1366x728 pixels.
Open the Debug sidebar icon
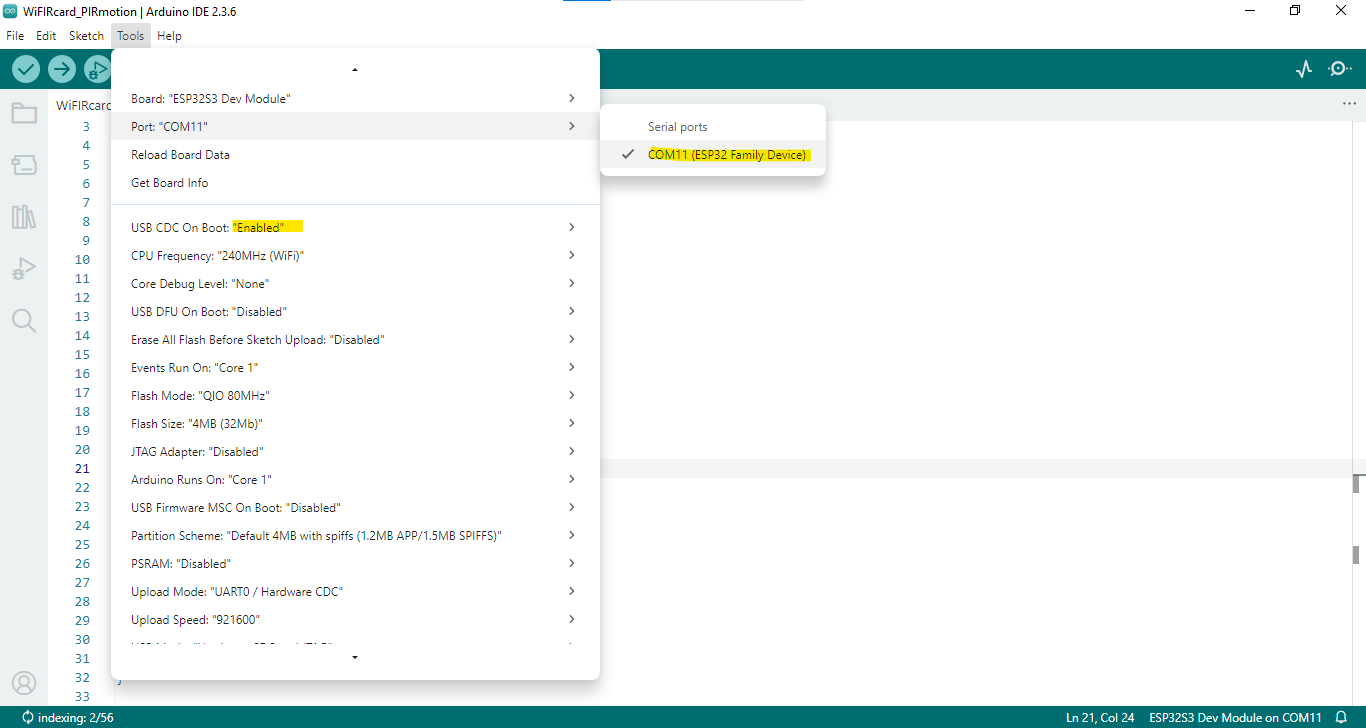pos(24,269)
